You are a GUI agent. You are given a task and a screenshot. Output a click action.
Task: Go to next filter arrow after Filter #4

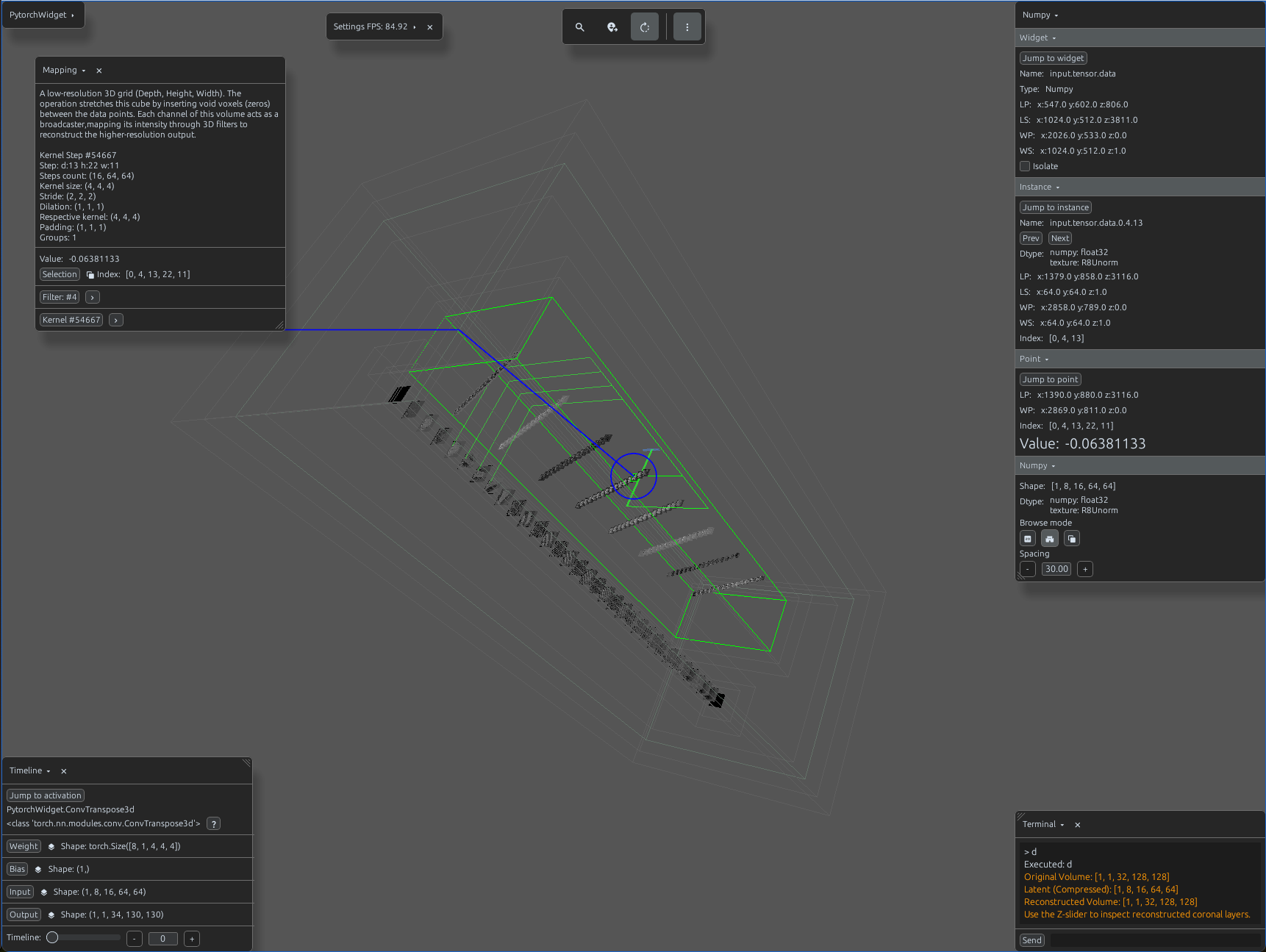click(x=93, y=297)
